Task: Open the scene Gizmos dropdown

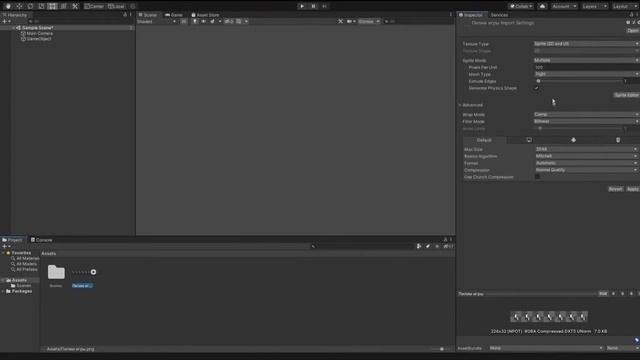Action: tap(369, 21)
